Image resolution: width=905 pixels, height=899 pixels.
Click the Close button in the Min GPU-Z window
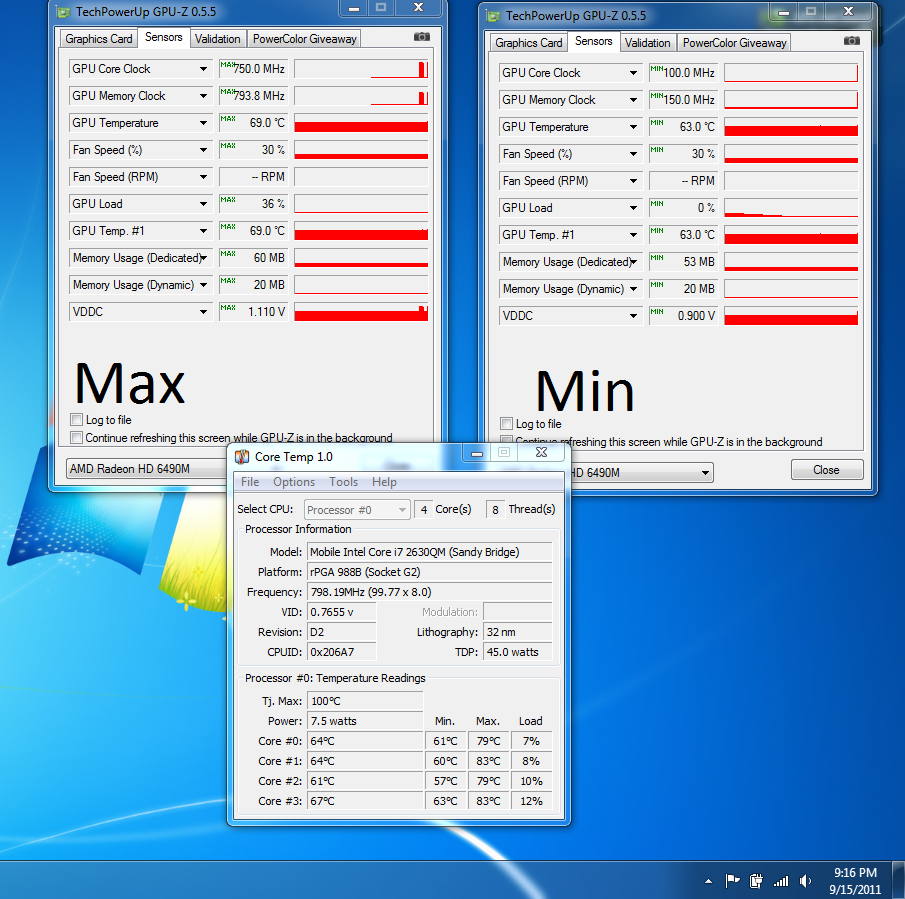[827, 470]
